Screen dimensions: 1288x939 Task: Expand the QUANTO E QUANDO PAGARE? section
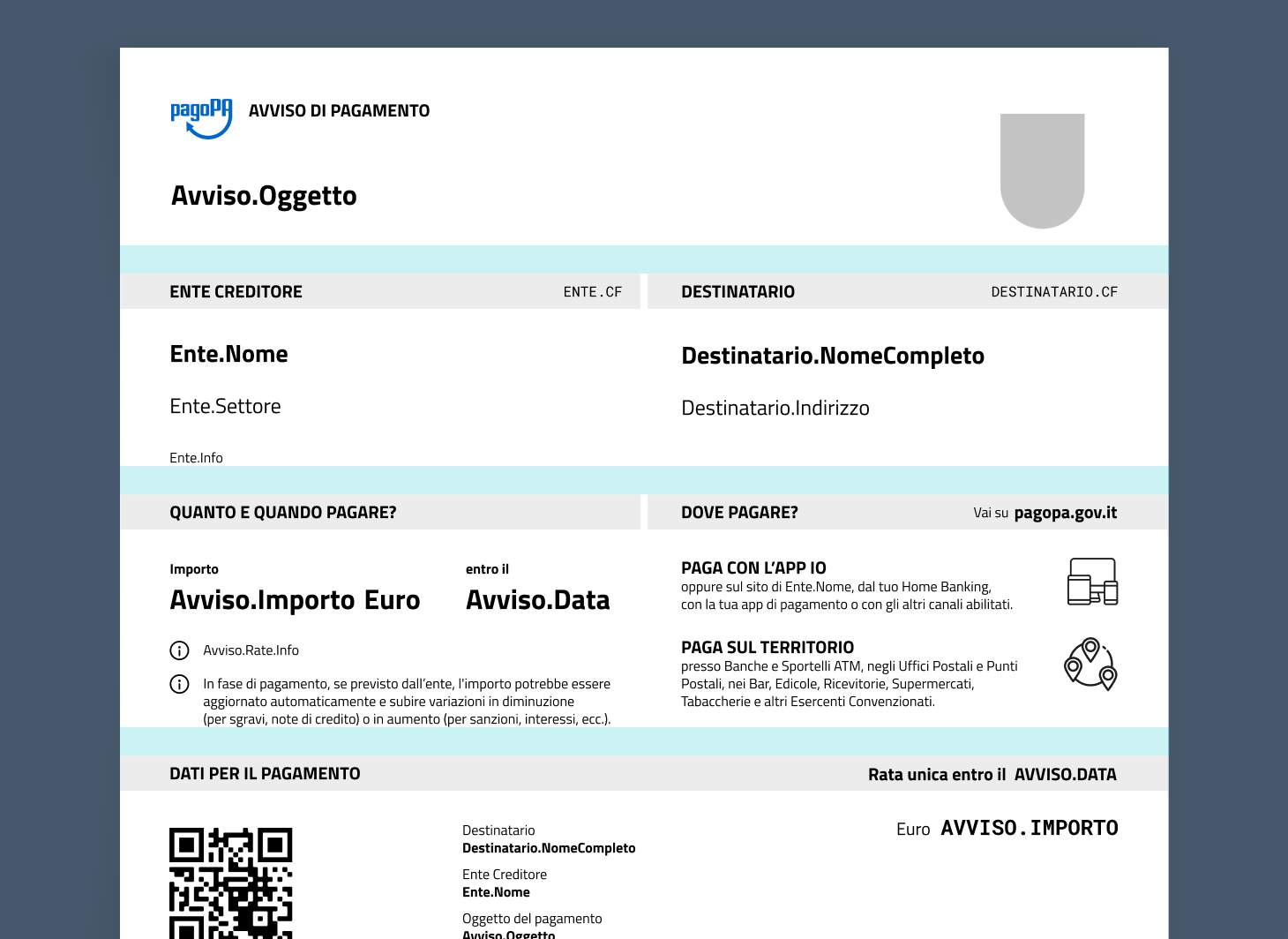[283, 512]
